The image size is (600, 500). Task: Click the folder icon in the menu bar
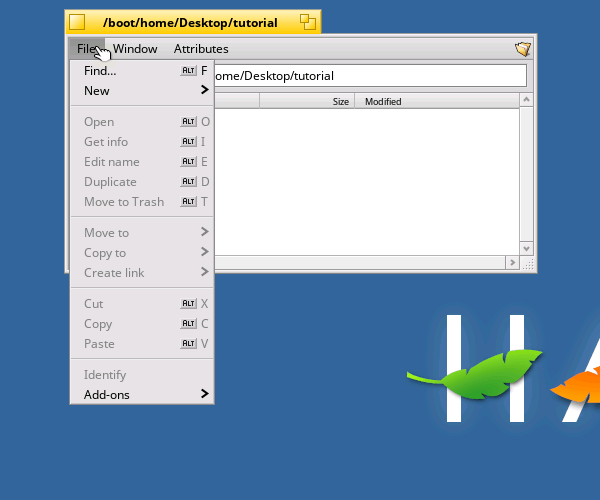pos(522,48)
